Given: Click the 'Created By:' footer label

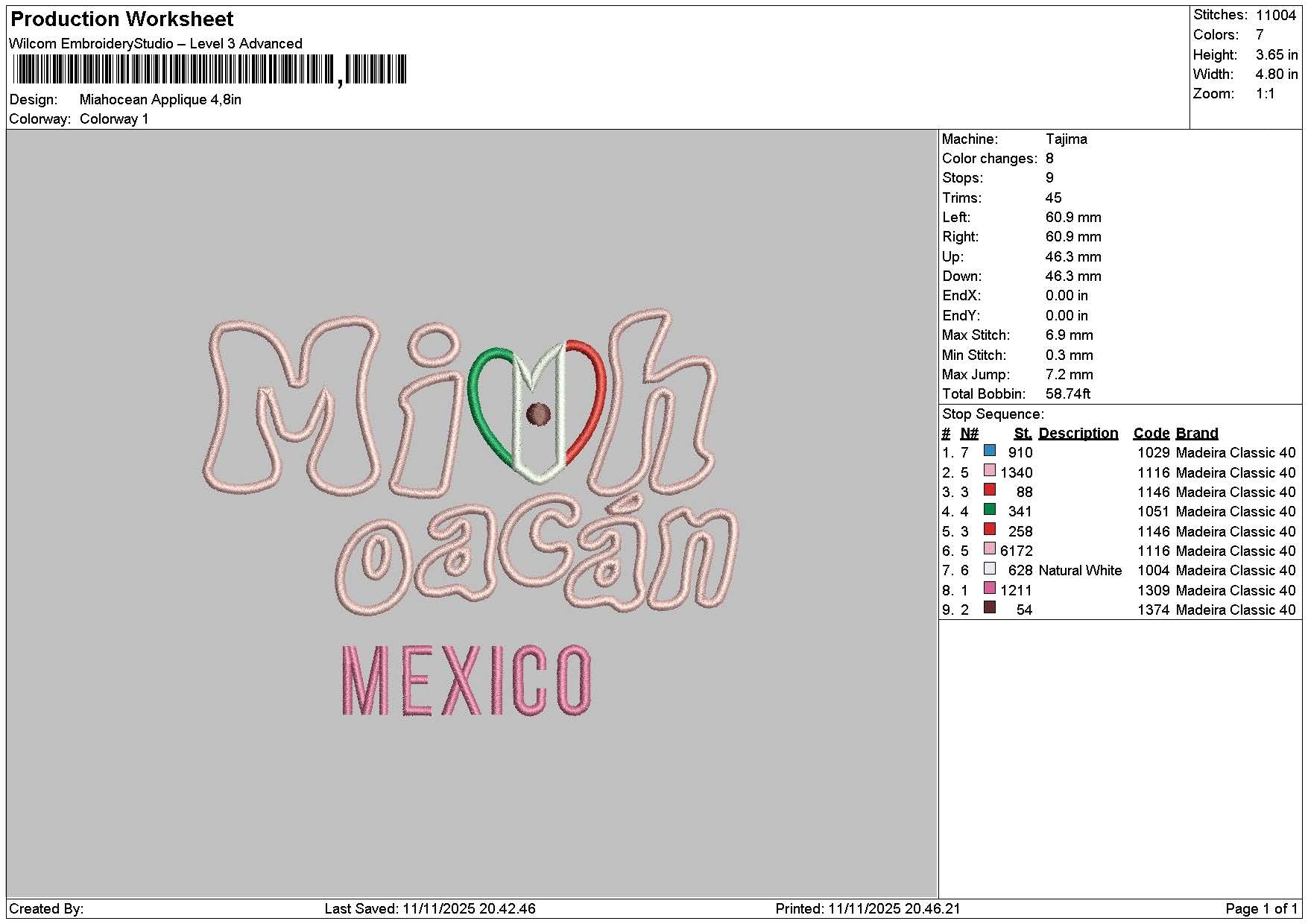Looking at the screenshot, I should coord(46,908).
